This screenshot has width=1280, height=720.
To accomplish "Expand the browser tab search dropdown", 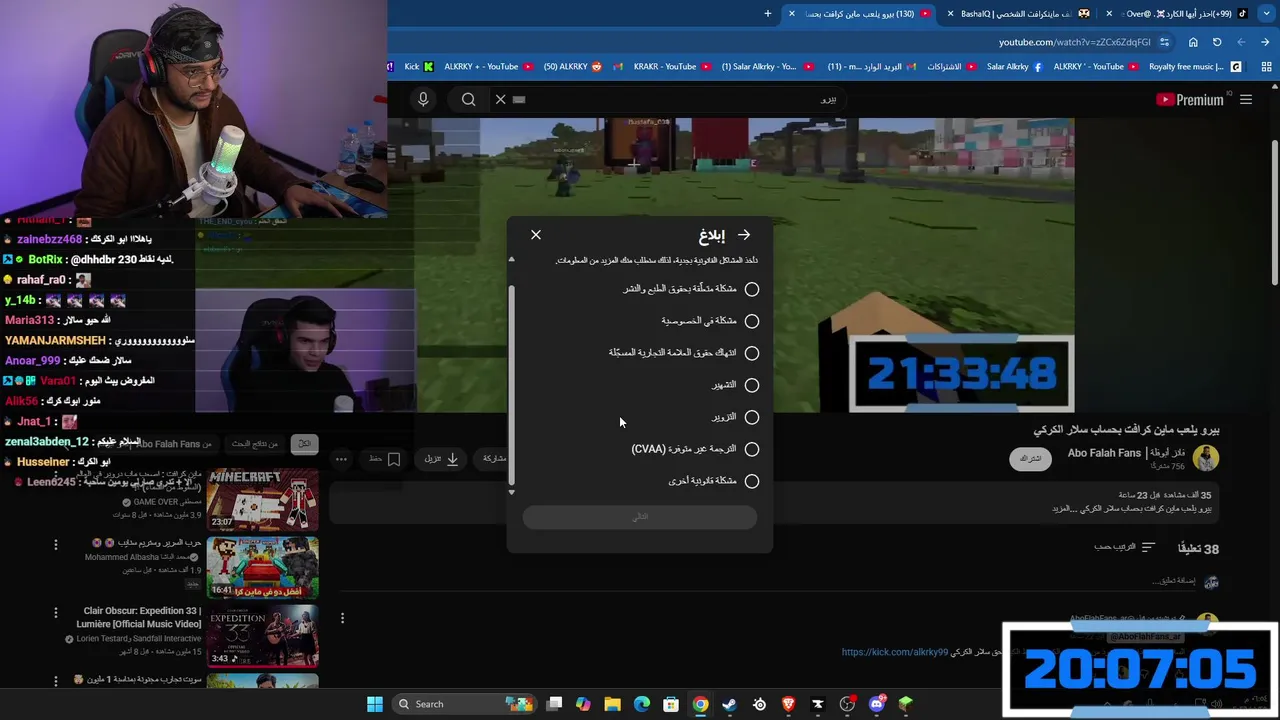I will (x=1266, y=13).
